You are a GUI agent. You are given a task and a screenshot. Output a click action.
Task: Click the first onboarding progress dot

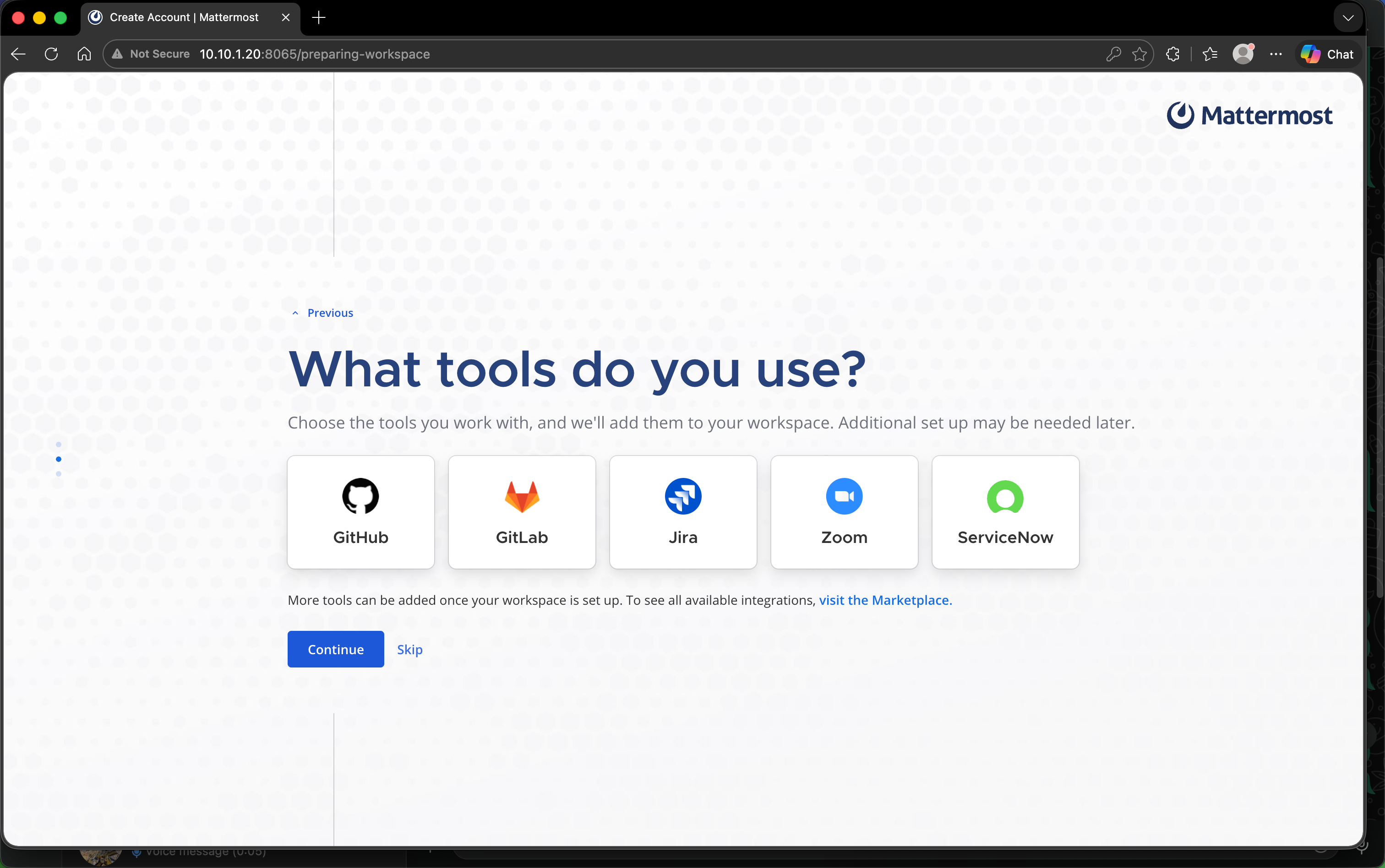click(x=59, y=445)
